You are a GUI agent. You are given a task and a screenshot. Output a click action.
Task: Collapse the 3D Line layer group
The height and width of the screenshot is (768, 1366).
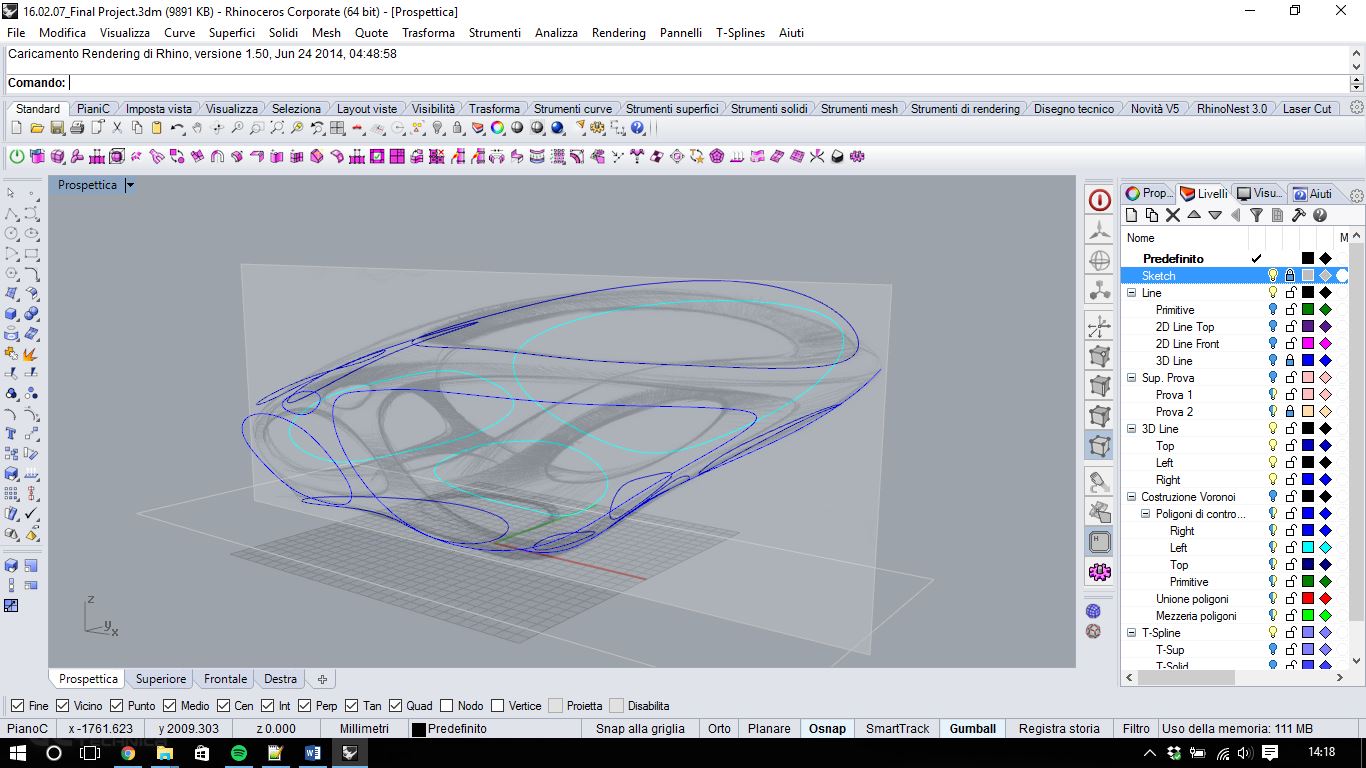1131,429
